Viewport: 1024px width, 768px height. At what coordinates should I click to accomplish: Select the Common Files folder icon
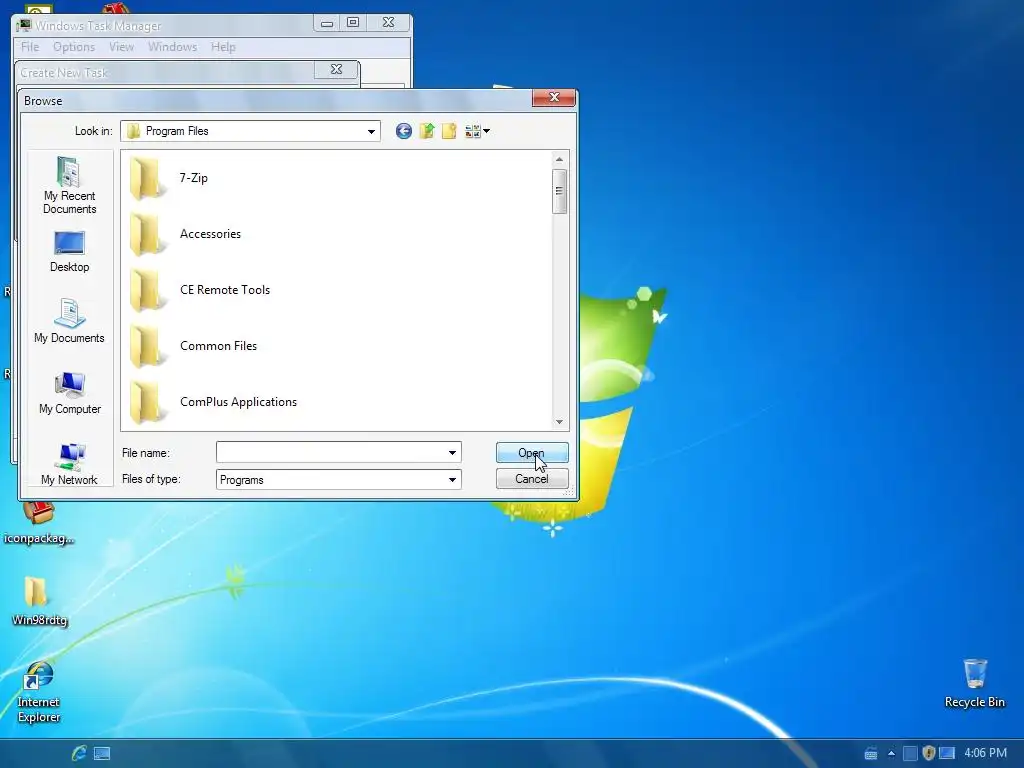146,346
